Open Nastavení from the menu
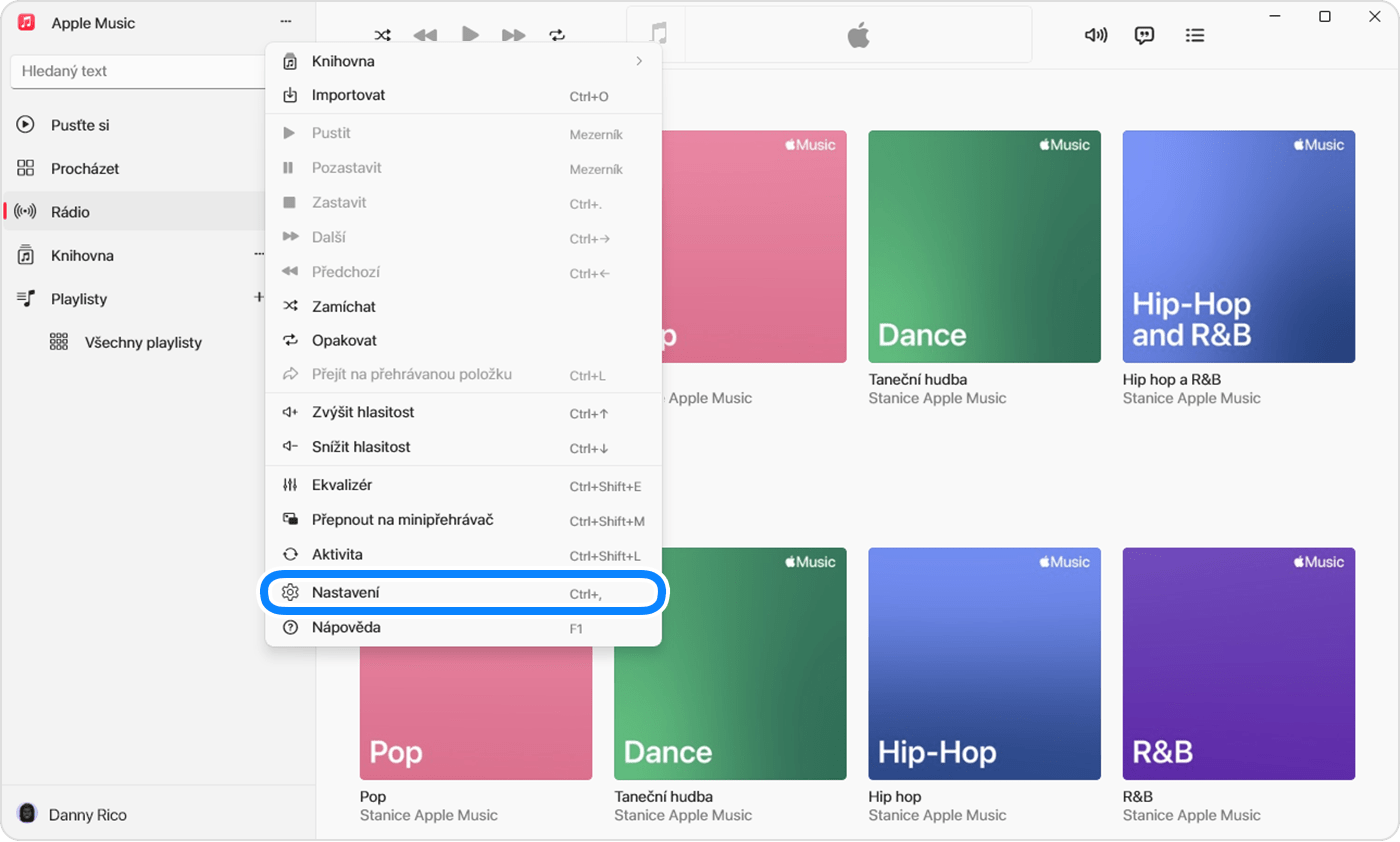This screenshot has width=1400, height=842. [463, 593]
